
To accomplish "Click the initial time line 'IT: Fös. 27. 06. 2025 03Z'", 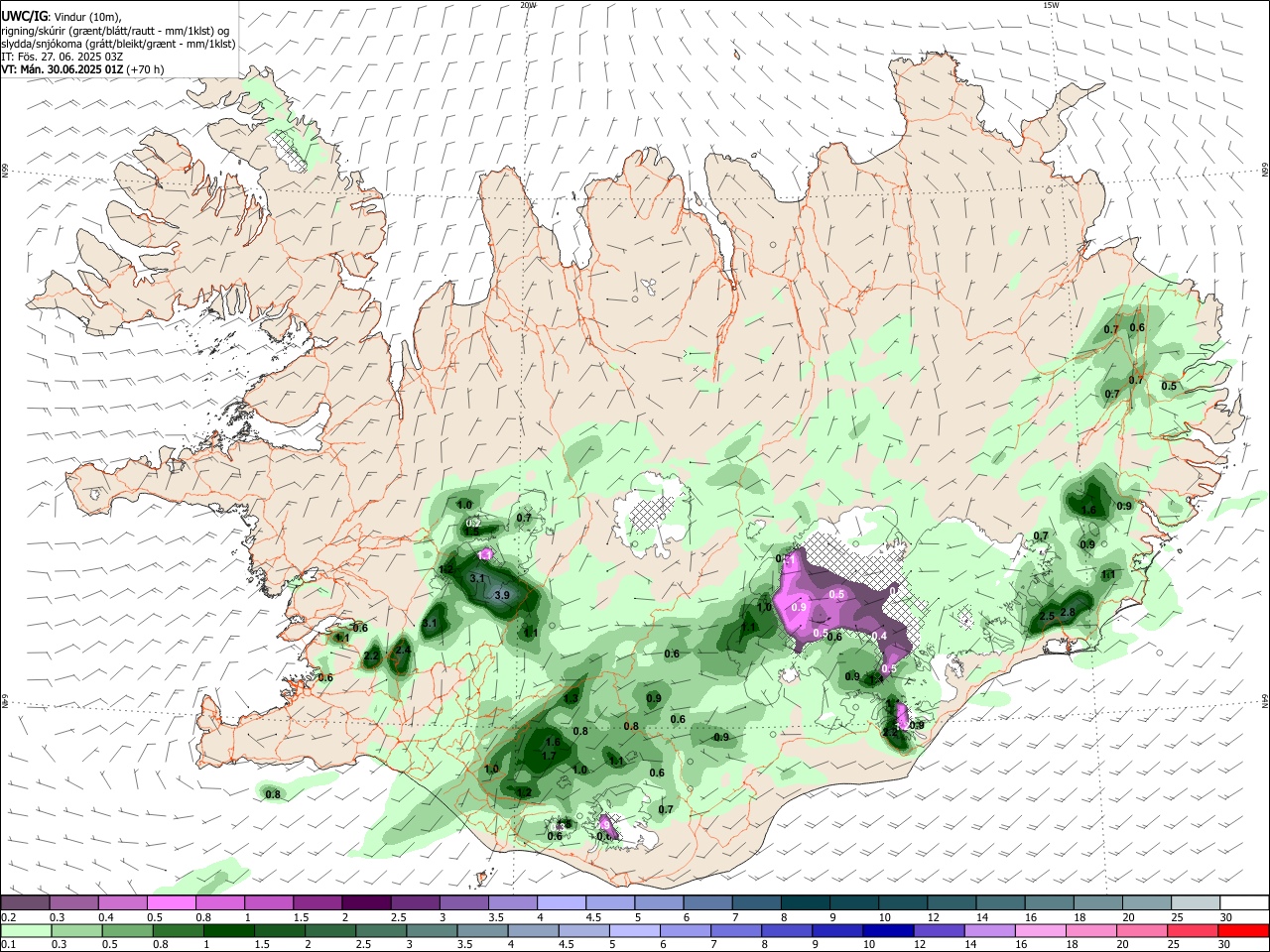I will pos(63,57).
